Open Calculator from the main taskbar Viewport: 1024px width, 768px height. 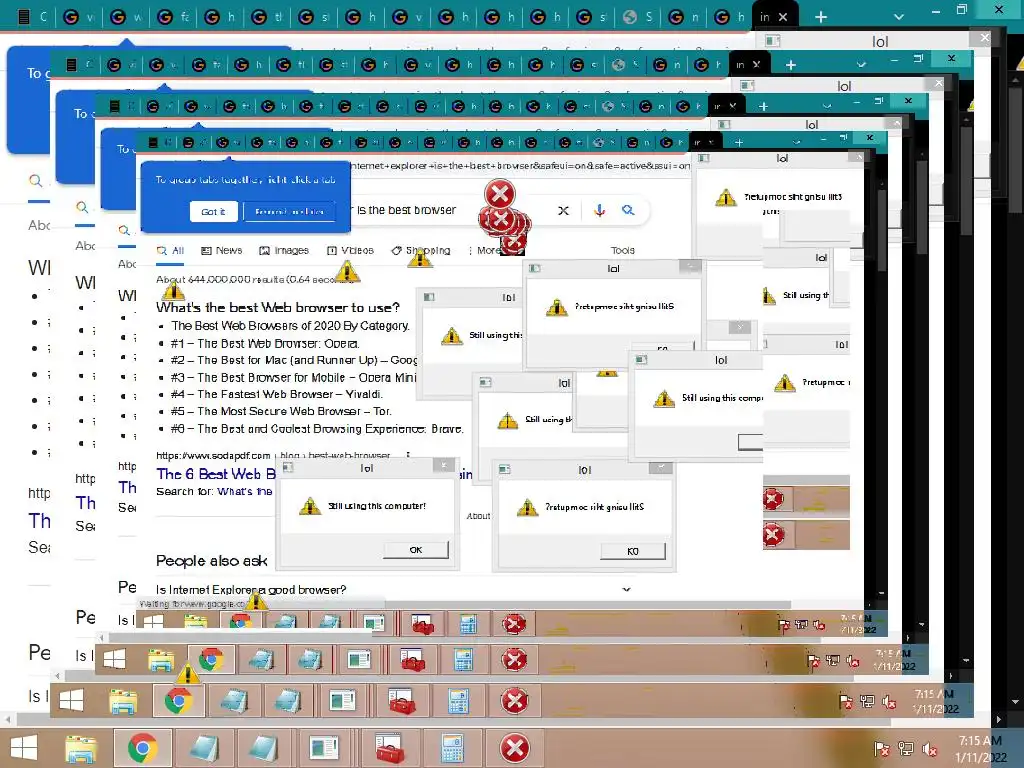[452, 748]
